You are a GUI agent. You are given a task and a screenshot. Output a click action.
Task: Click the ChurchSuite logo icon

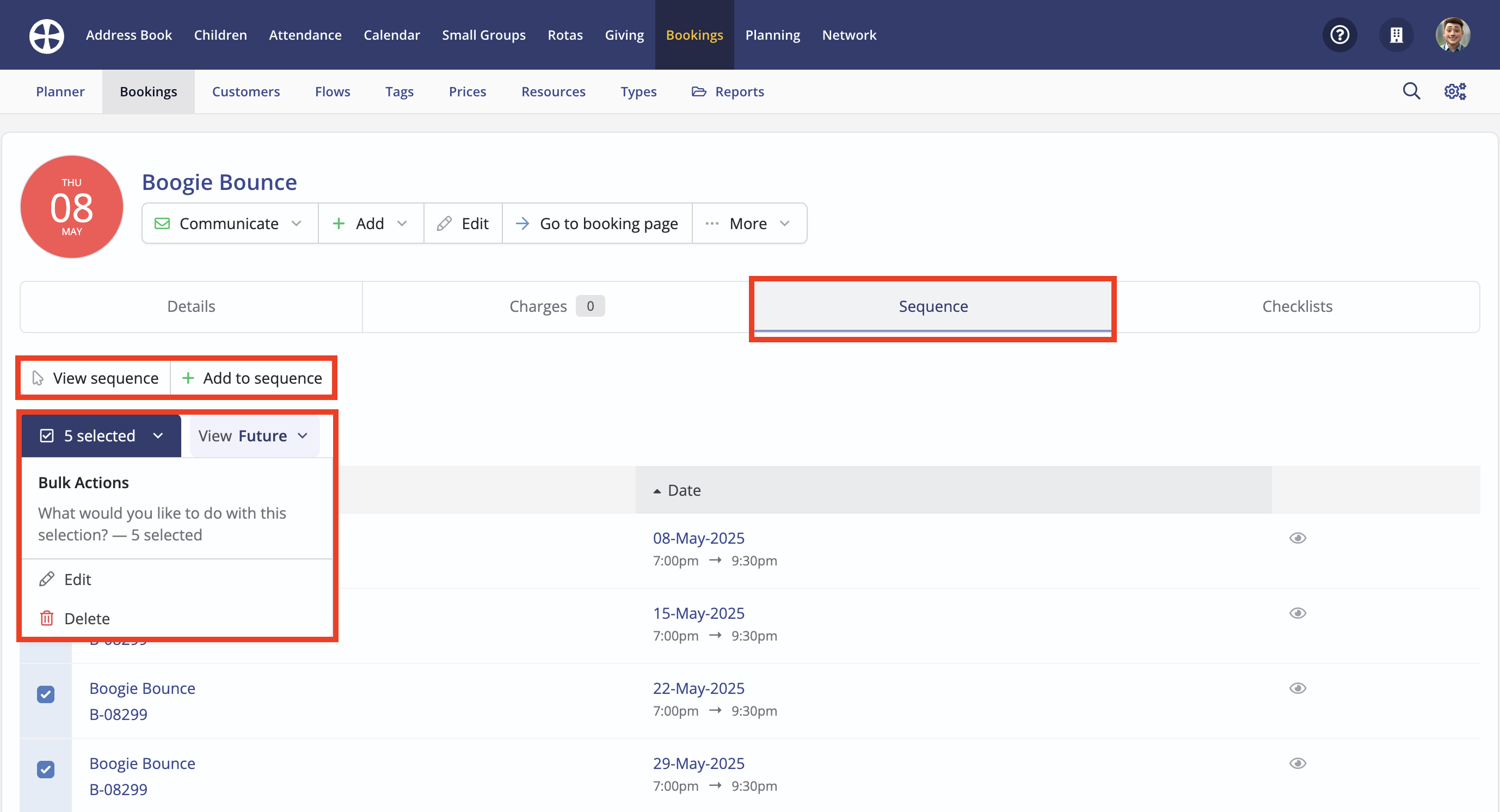click(47, 35)
